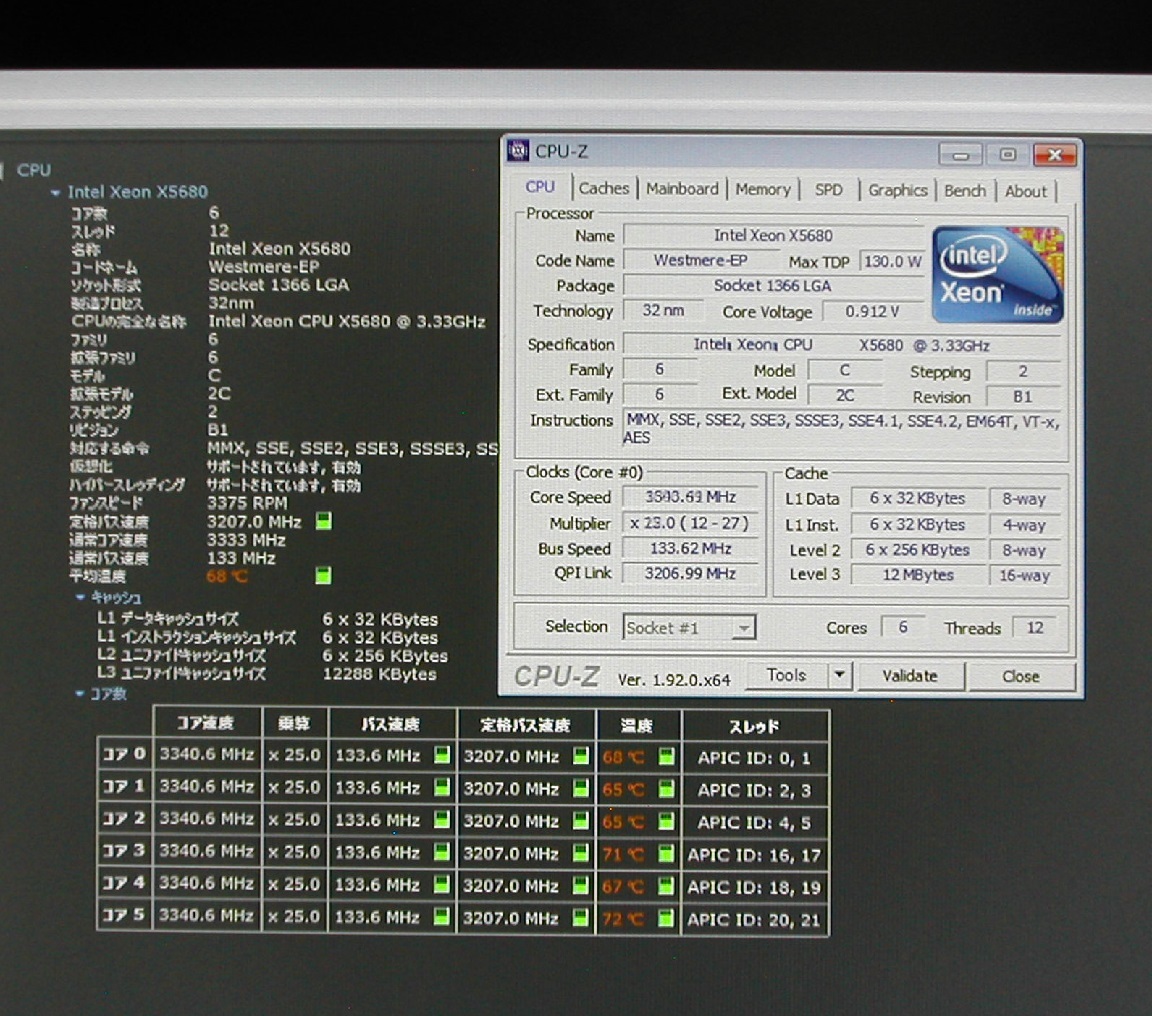Click the 3375 RPM fan speed value
This screenshot has width=1152, height=1016.
click(247, 503)
